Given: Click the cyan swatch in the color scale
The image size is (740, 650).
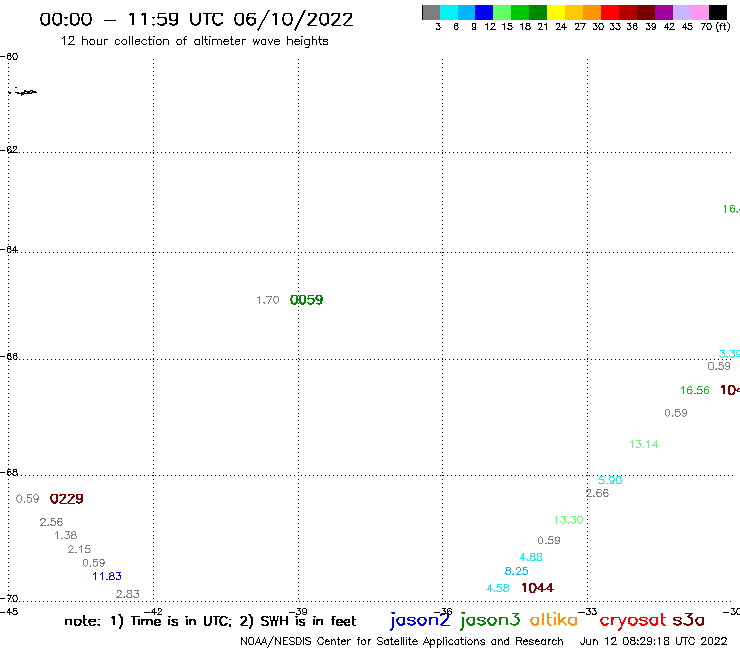Looking at the screenshot, I should pos(449,13).
